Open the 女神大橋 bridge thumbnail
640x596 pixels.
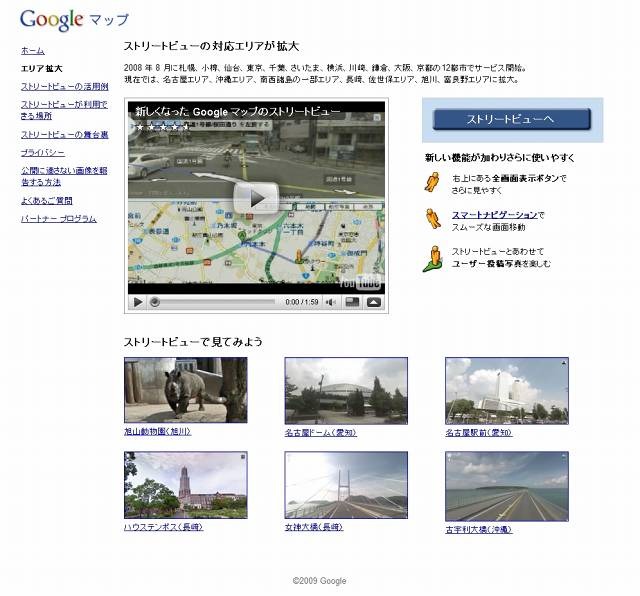346,485
